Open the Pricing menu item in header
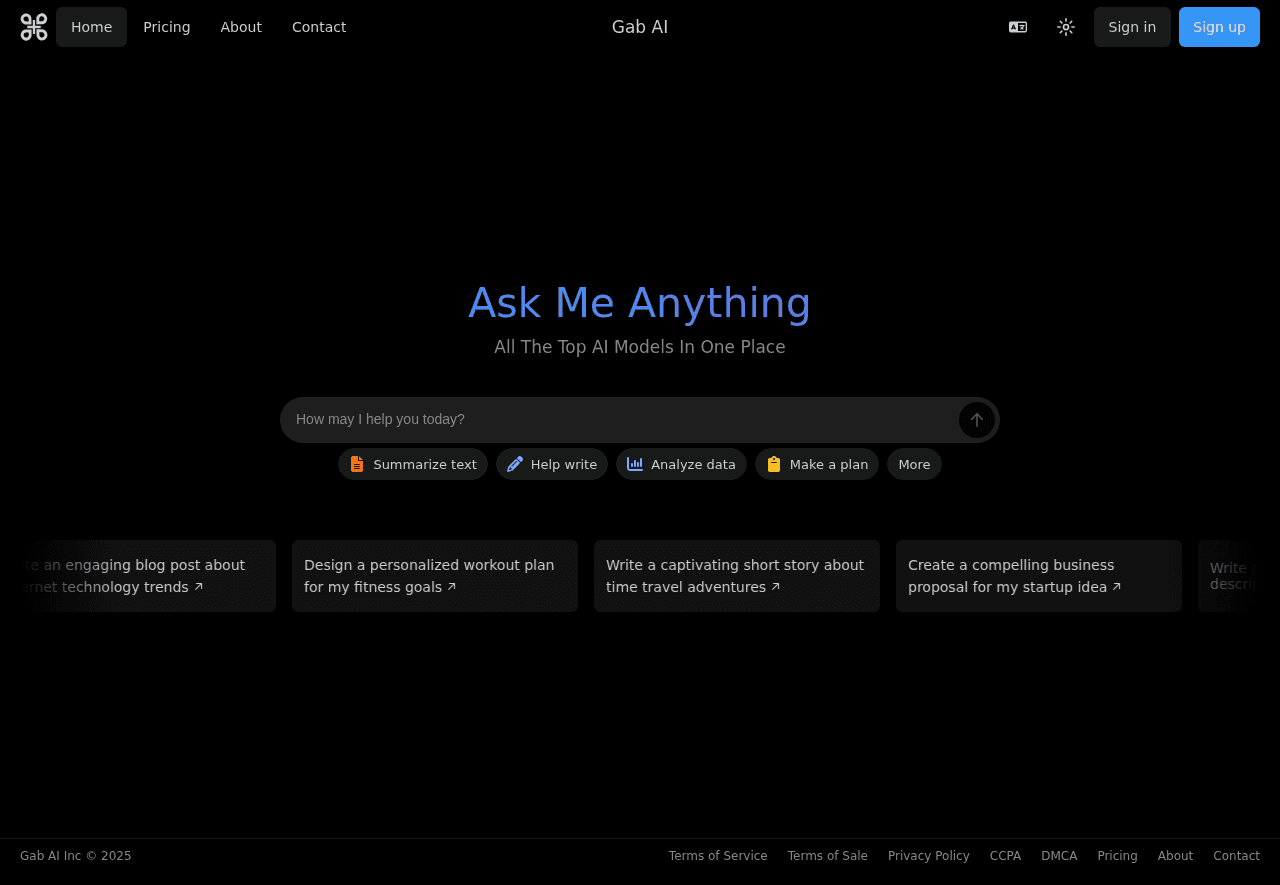The width and height of the screenshot is (1280, 885). [x=167, y=27]
